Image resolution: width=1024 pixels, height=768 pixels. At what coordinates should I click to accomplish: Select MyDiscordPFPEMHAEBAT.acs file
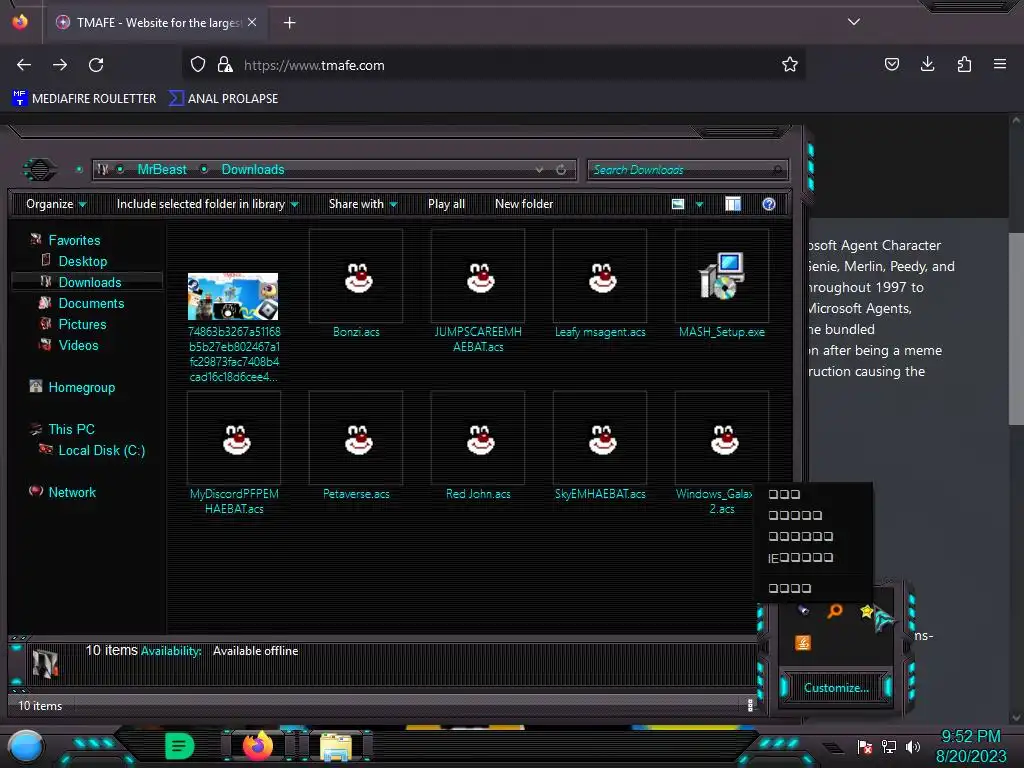point(234,453)
